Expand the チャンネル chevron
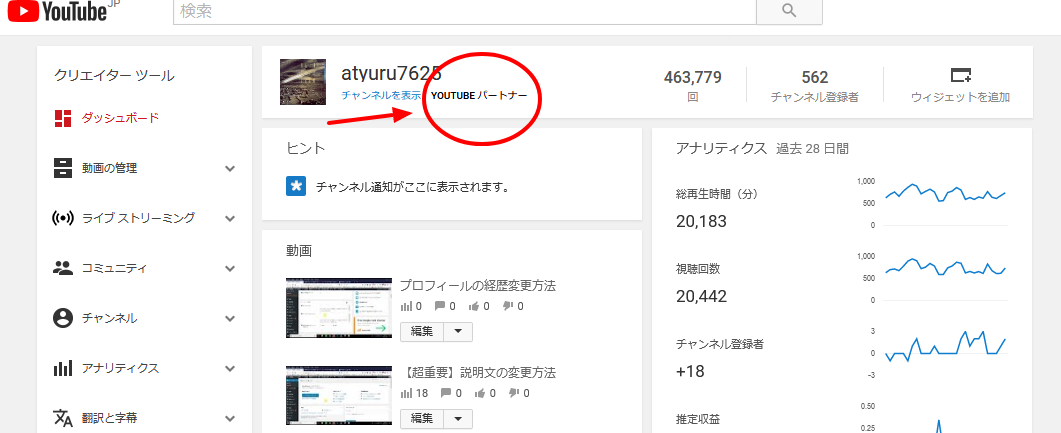This screenshot has height=433, width=1061. pos(230,319)
